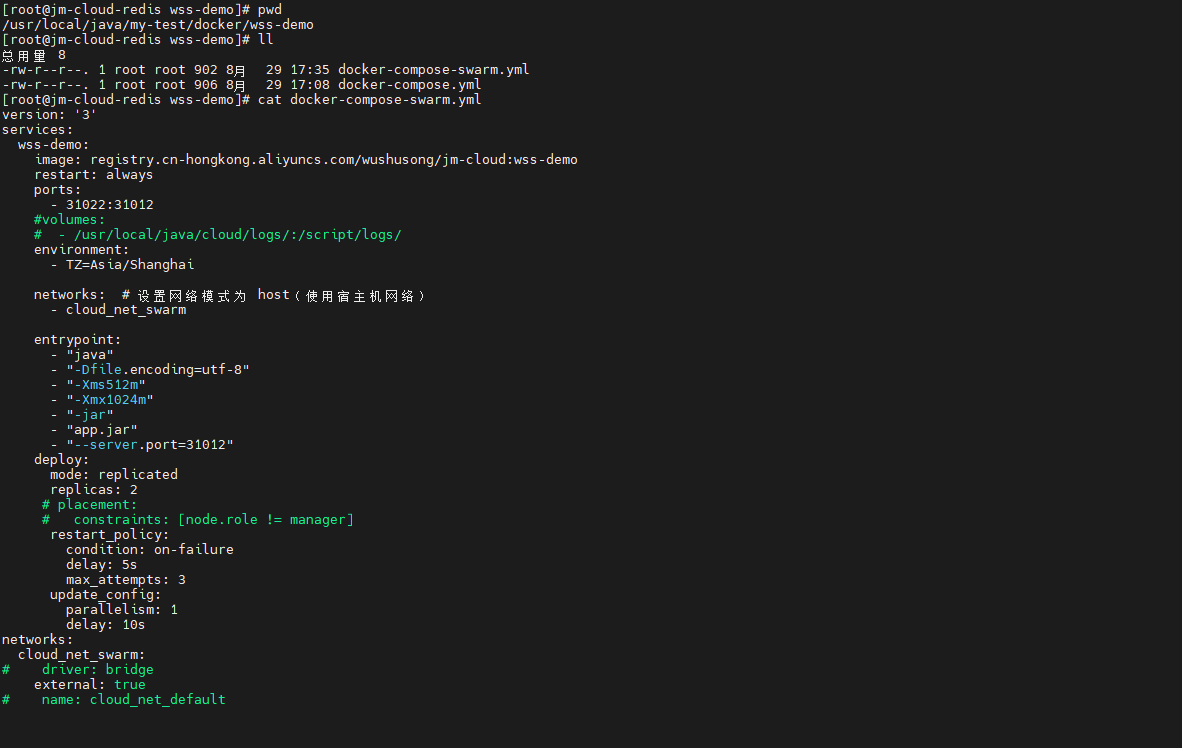Click the docker-compose.yml filename in the listing
This screenshot has width=1182, height=748.
(x=409, y=84)
